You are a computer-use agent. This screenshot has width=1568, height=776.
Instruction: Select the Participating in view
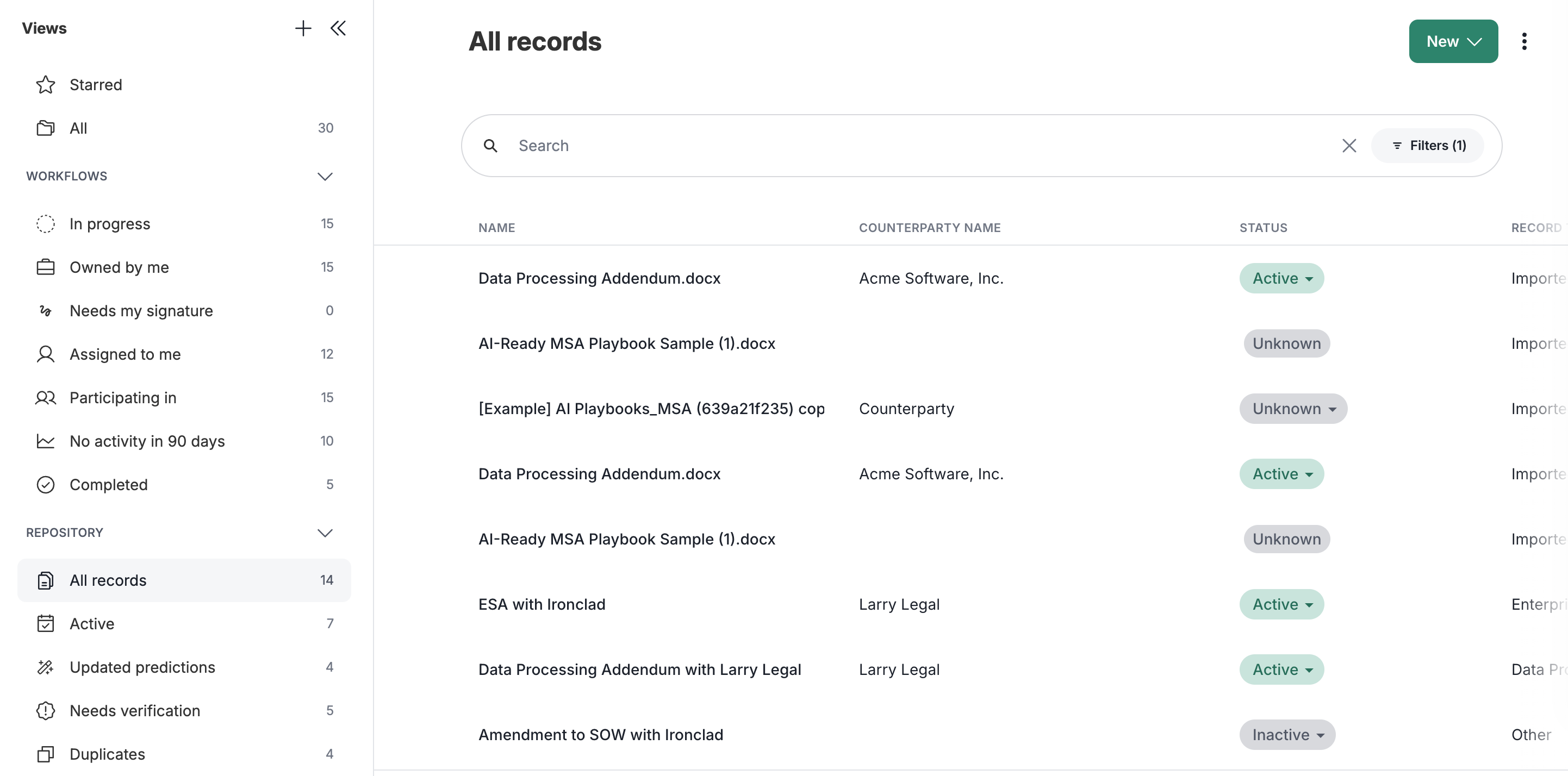(x=184, y=397)
